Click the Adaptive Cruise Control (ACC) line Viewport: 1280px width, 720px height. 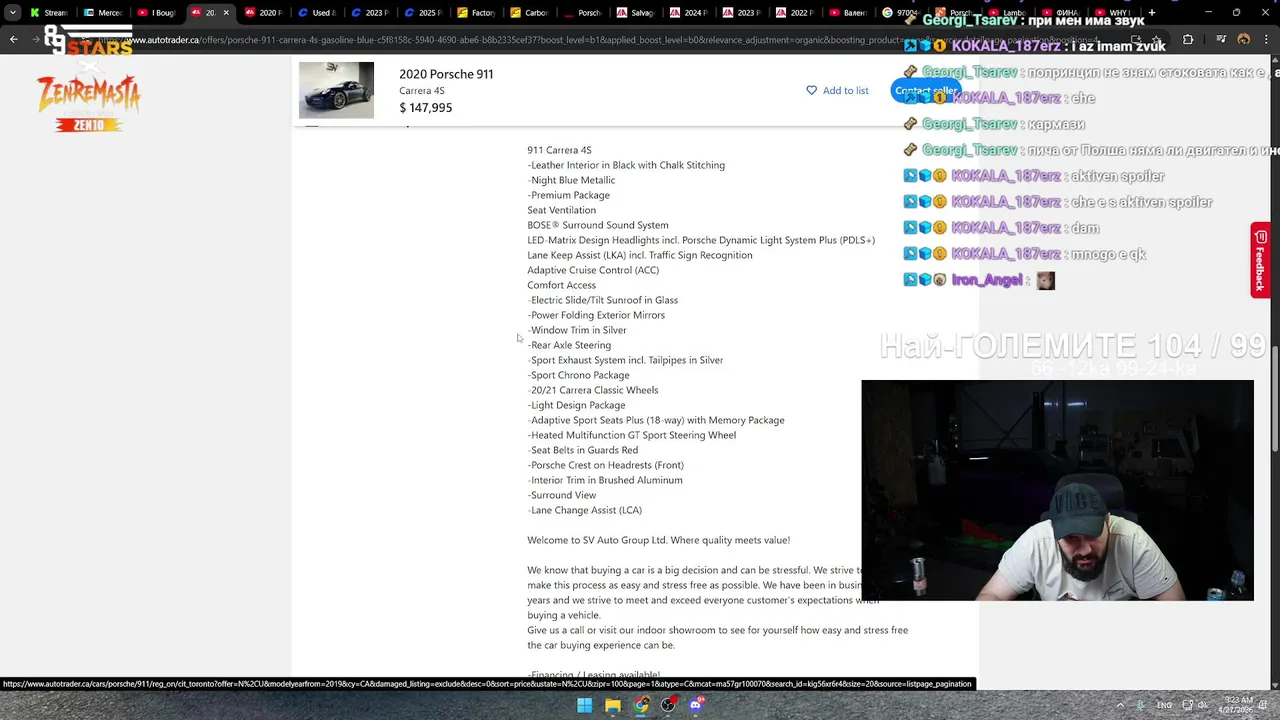coord(593,270)
